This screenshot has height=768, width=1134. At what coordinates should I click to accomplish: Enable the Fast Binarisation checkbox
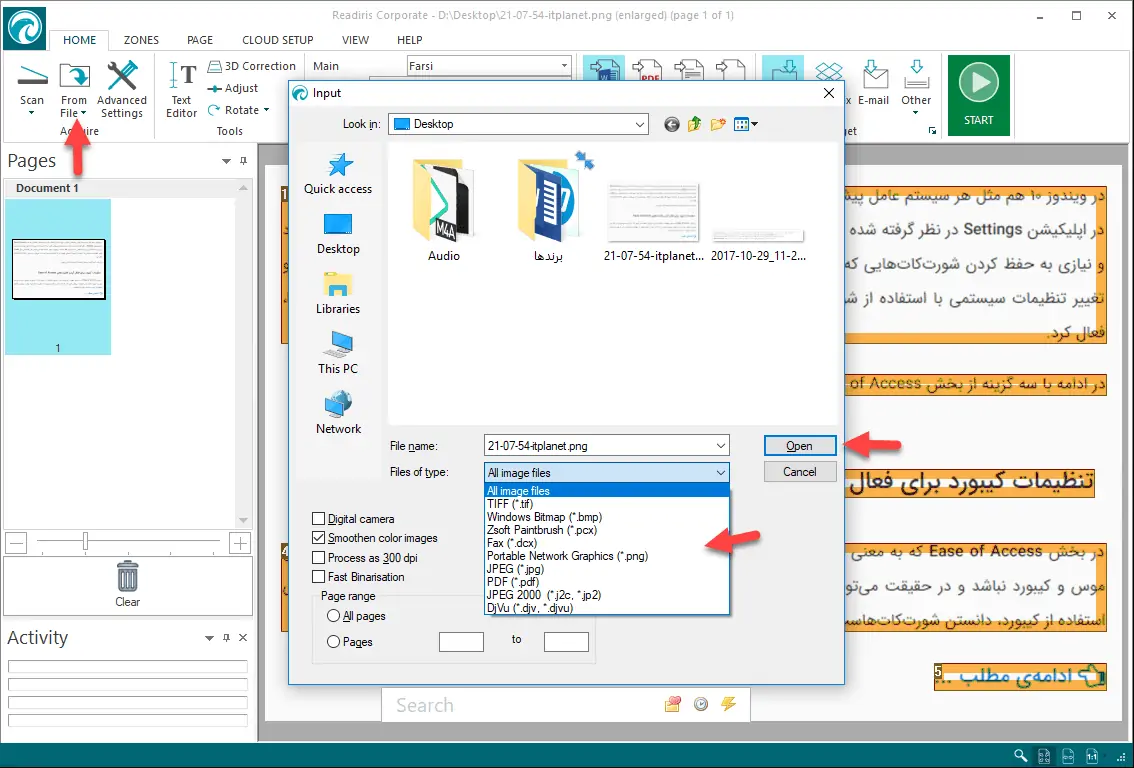pos(318,576)
